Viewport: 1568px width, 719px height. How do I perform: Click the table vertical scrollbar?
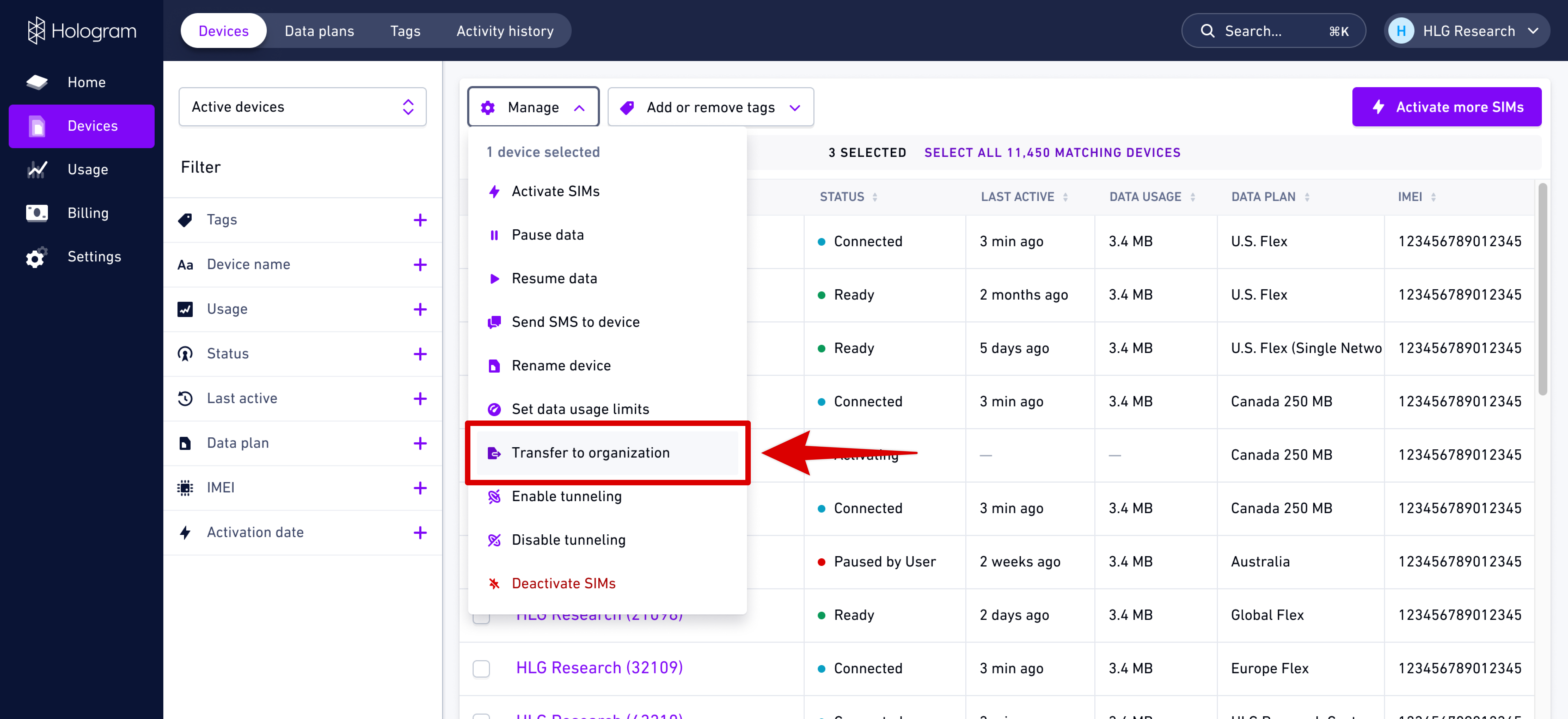(x=1542, y=290)
